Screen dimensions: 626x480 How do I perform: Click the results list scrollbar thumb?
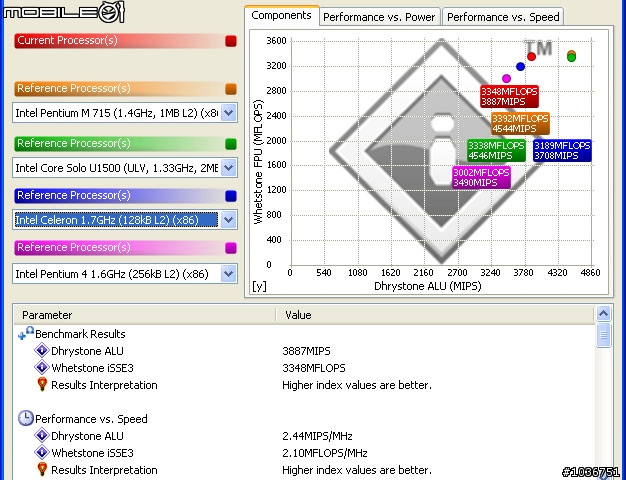[x=603, y=335]
